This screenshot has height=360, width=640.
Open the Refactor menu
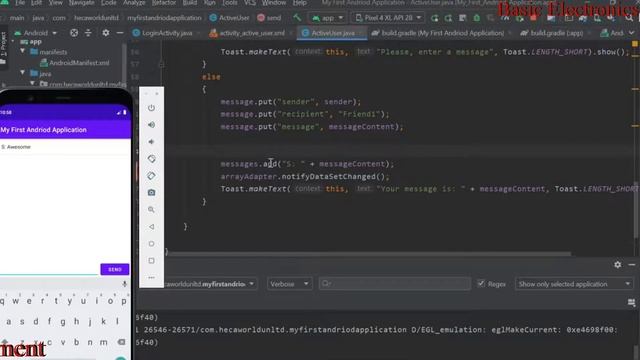(x=164, y=3)
